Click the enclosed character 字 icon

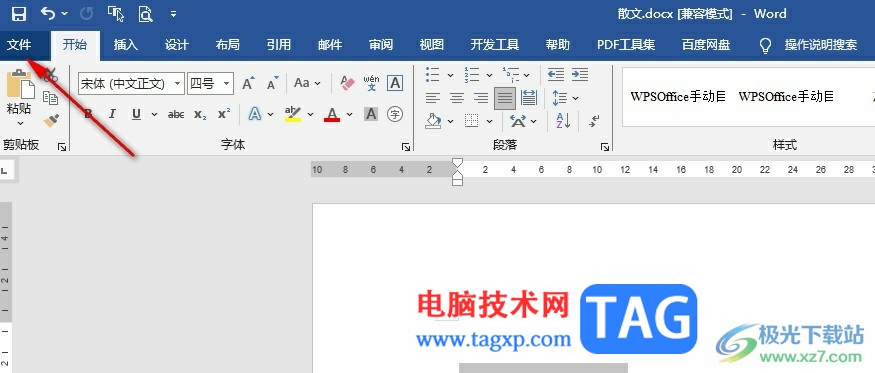point(395,114)
